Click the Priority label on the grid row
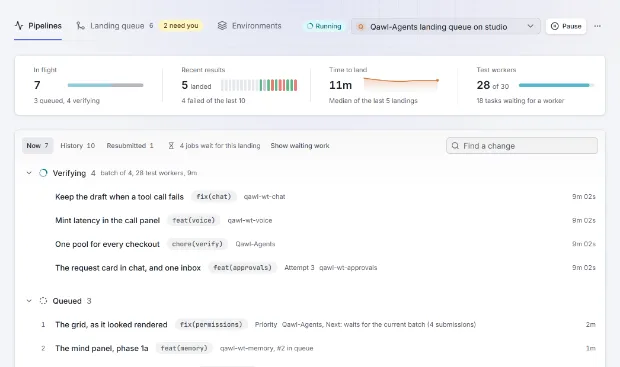 (x=266, y=325)
